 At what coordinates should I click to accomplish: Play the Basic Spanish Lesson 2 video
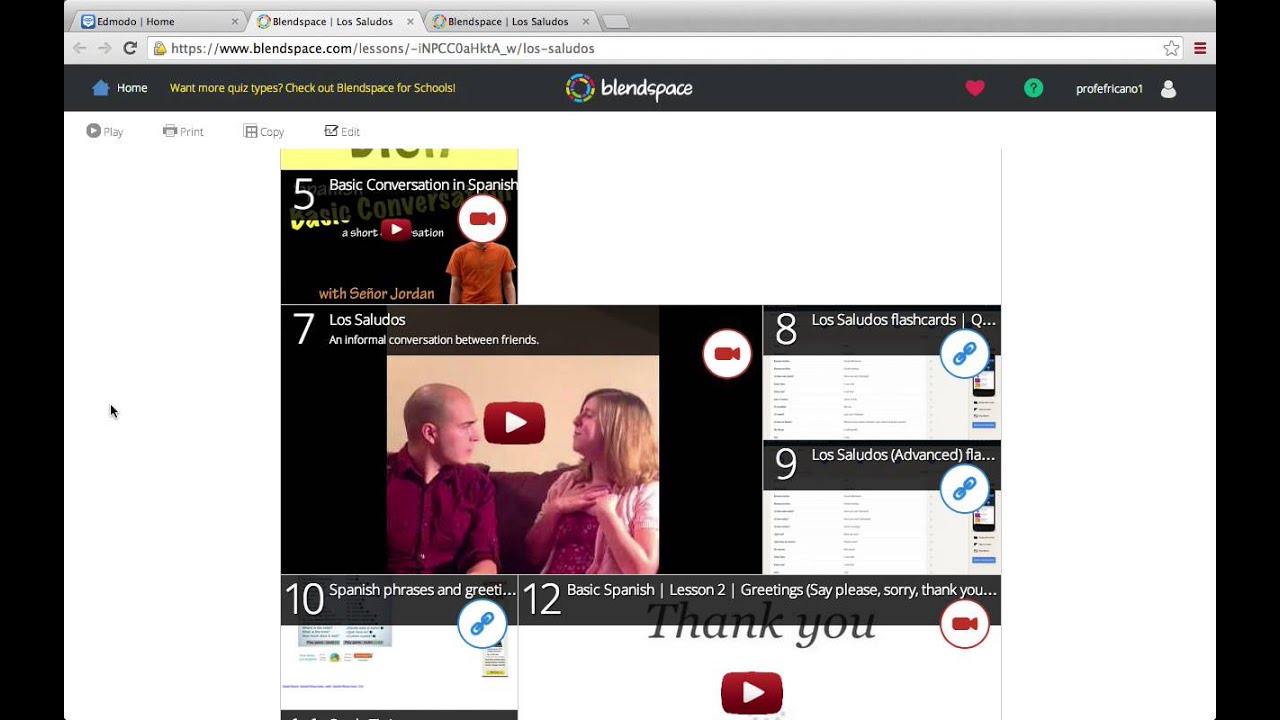752,693
